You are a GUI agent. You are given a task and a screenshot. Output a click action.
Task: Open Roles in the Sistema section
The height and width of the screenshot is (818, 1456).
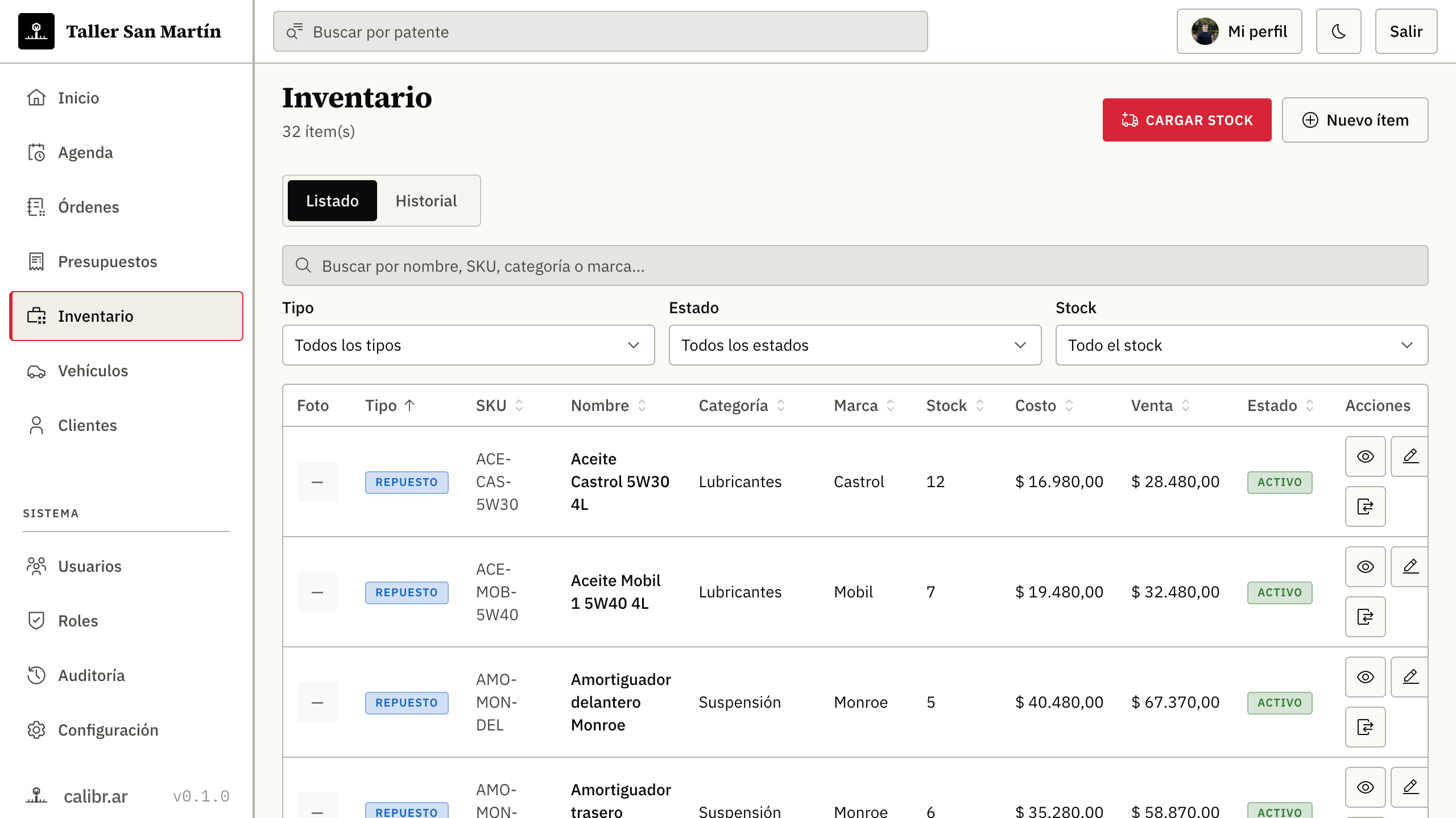pyautogui.click(x=126, y=621)
